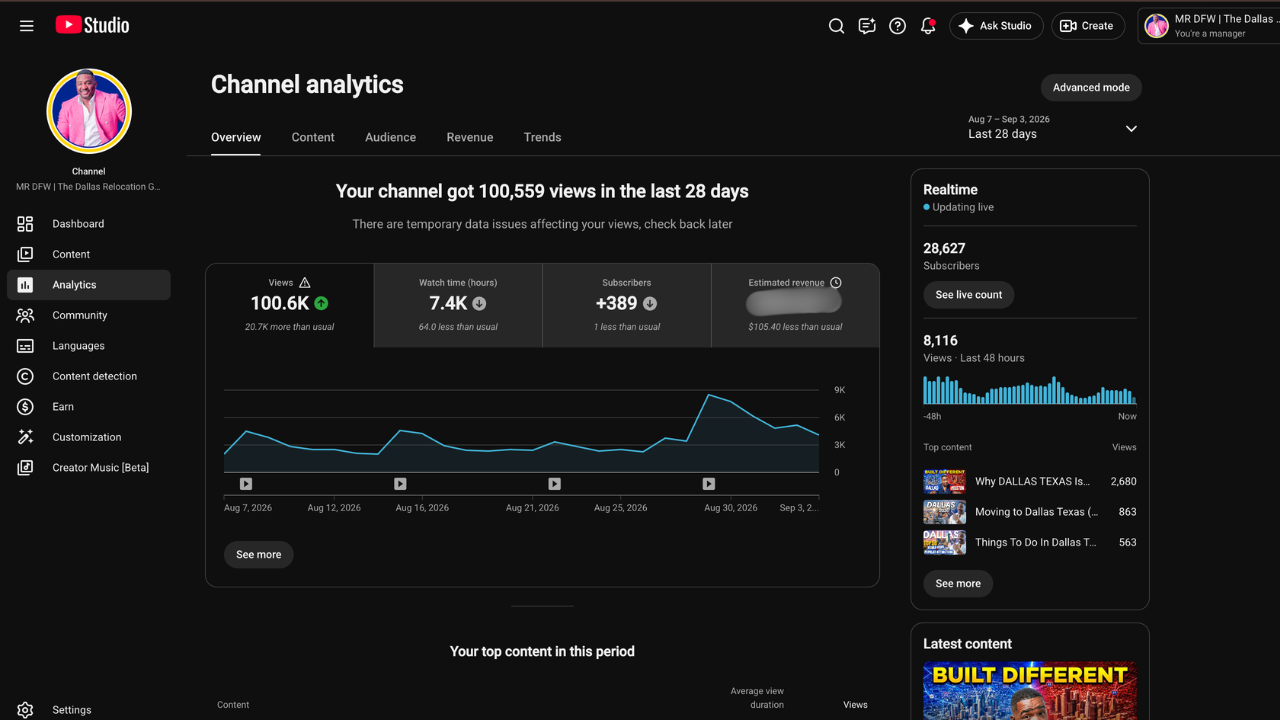Screen dimensions: 1280x720
Task: Switch to the Trends tab
Action: click(x=542, y=137)
